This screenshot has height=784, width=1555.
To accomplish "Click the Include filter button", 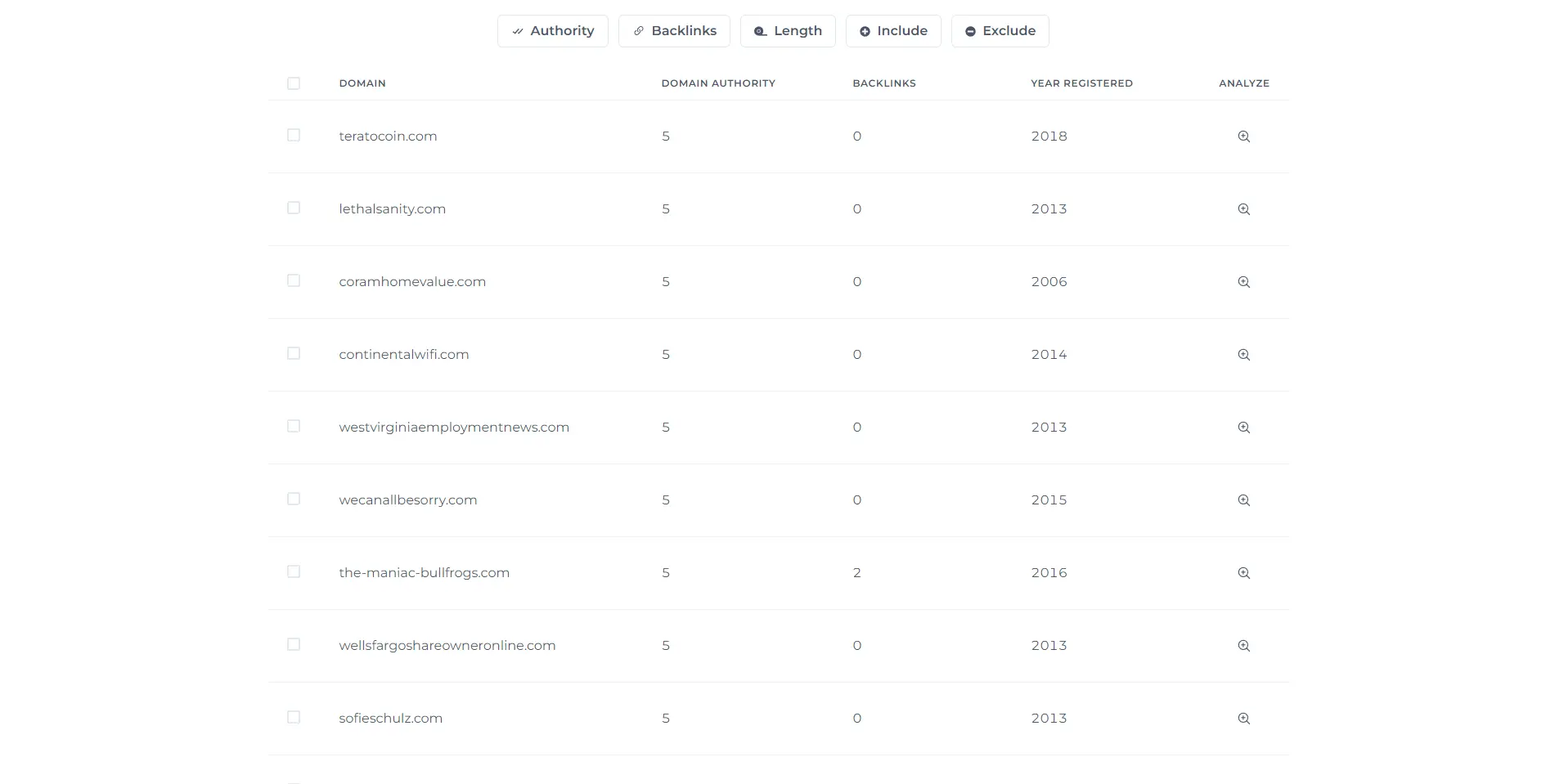I will [x=893, y=31].
